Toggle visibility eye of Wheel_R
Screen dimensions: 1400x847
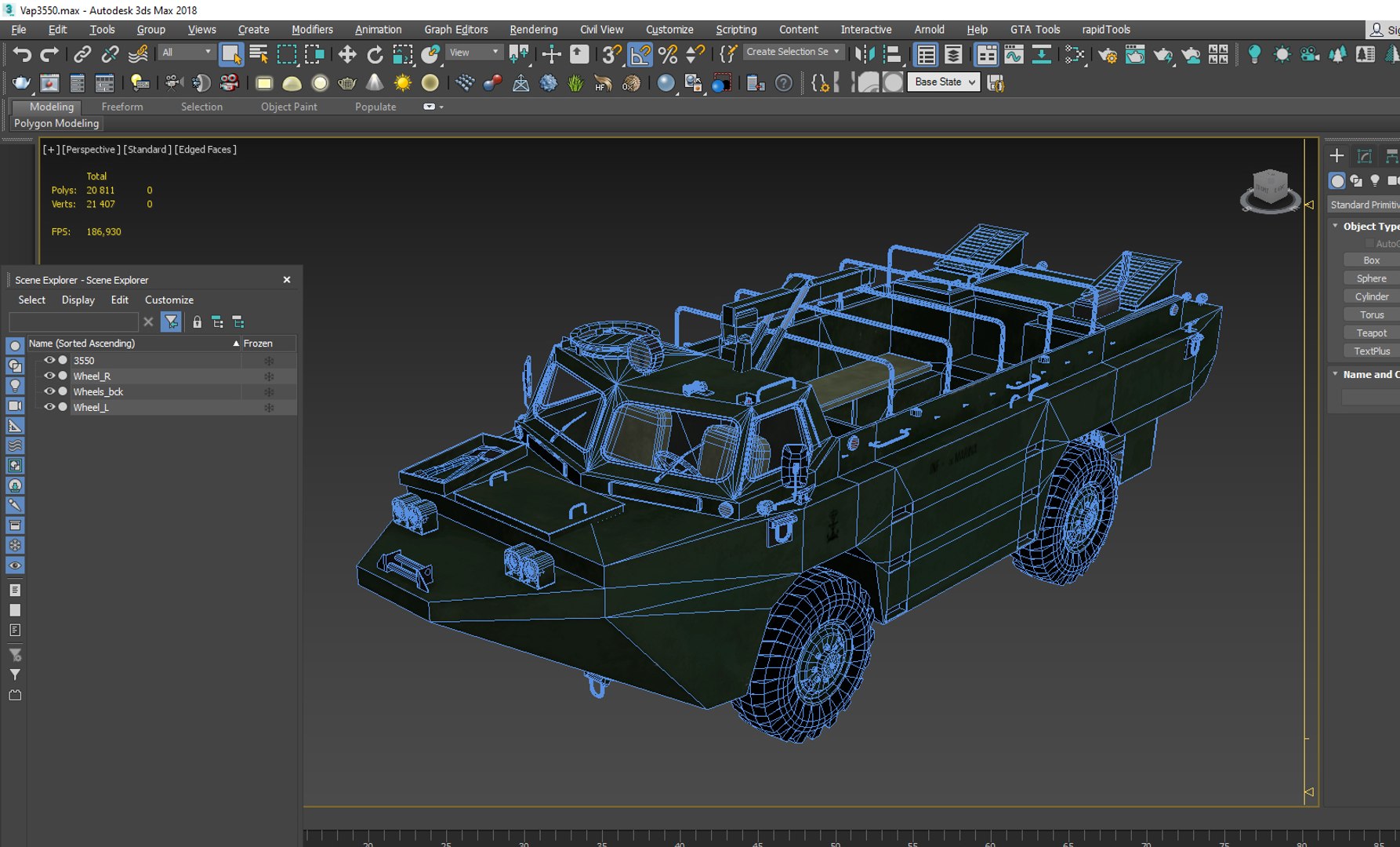pos(49,376)
